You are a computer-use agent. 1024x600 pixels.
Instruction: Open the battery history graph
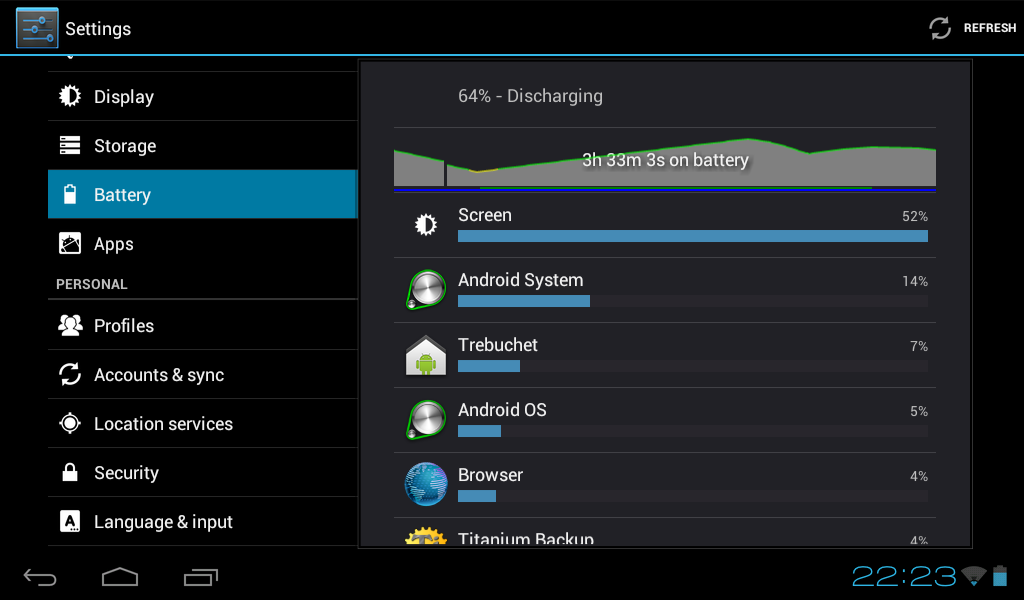click(665, 164)
